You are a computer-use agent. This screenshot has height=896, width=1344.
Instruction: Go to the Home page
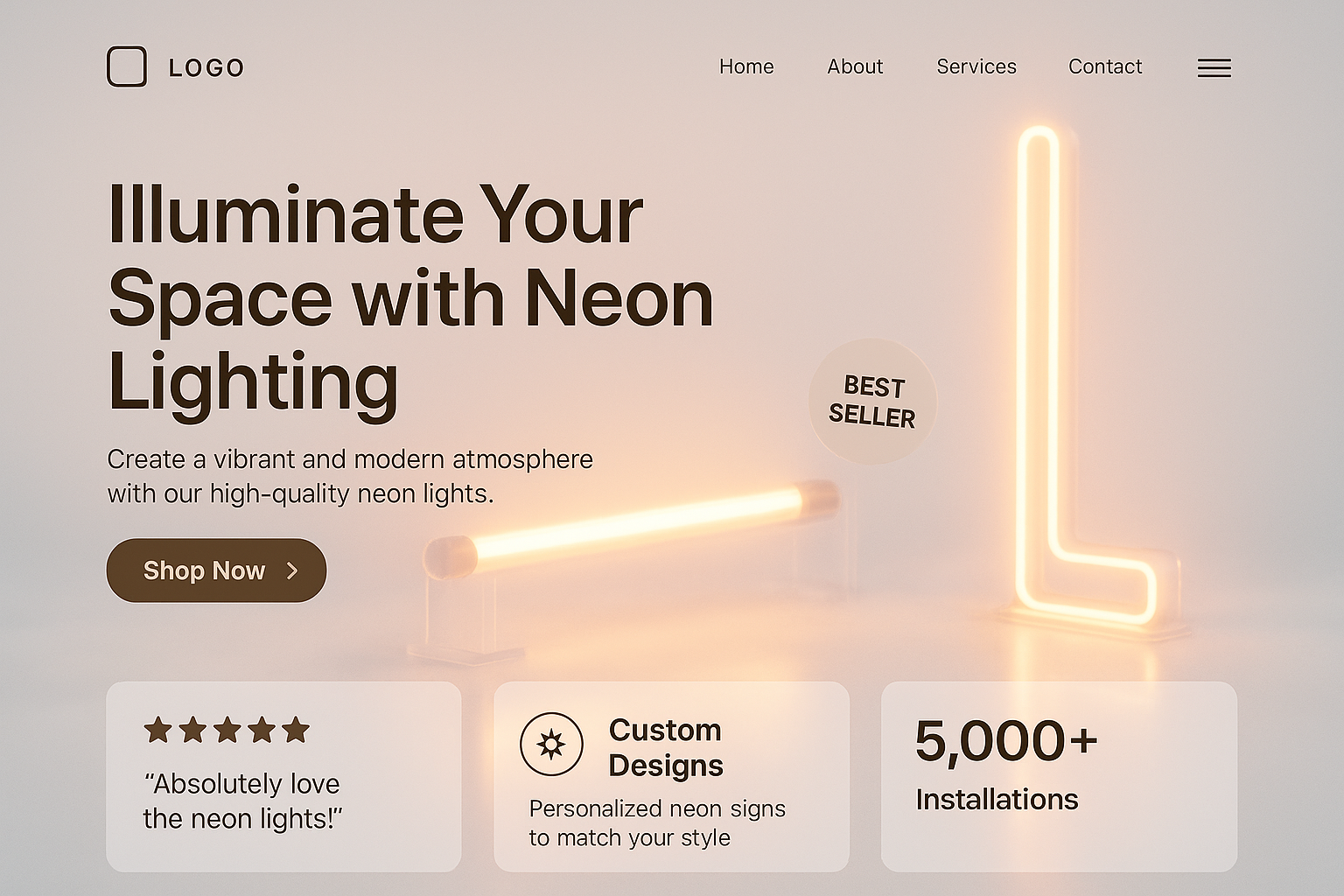point(746,66)
